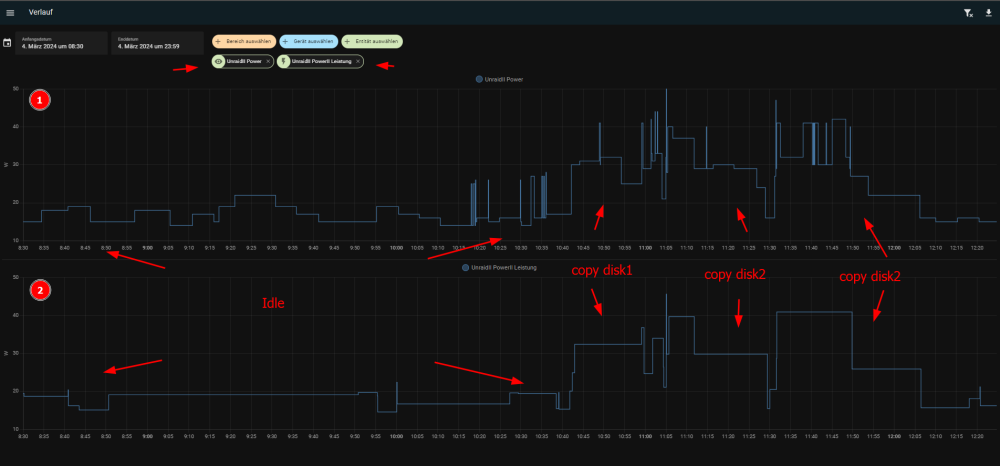
Task: Click the Verlauf page title
Action: click(40, 13)
